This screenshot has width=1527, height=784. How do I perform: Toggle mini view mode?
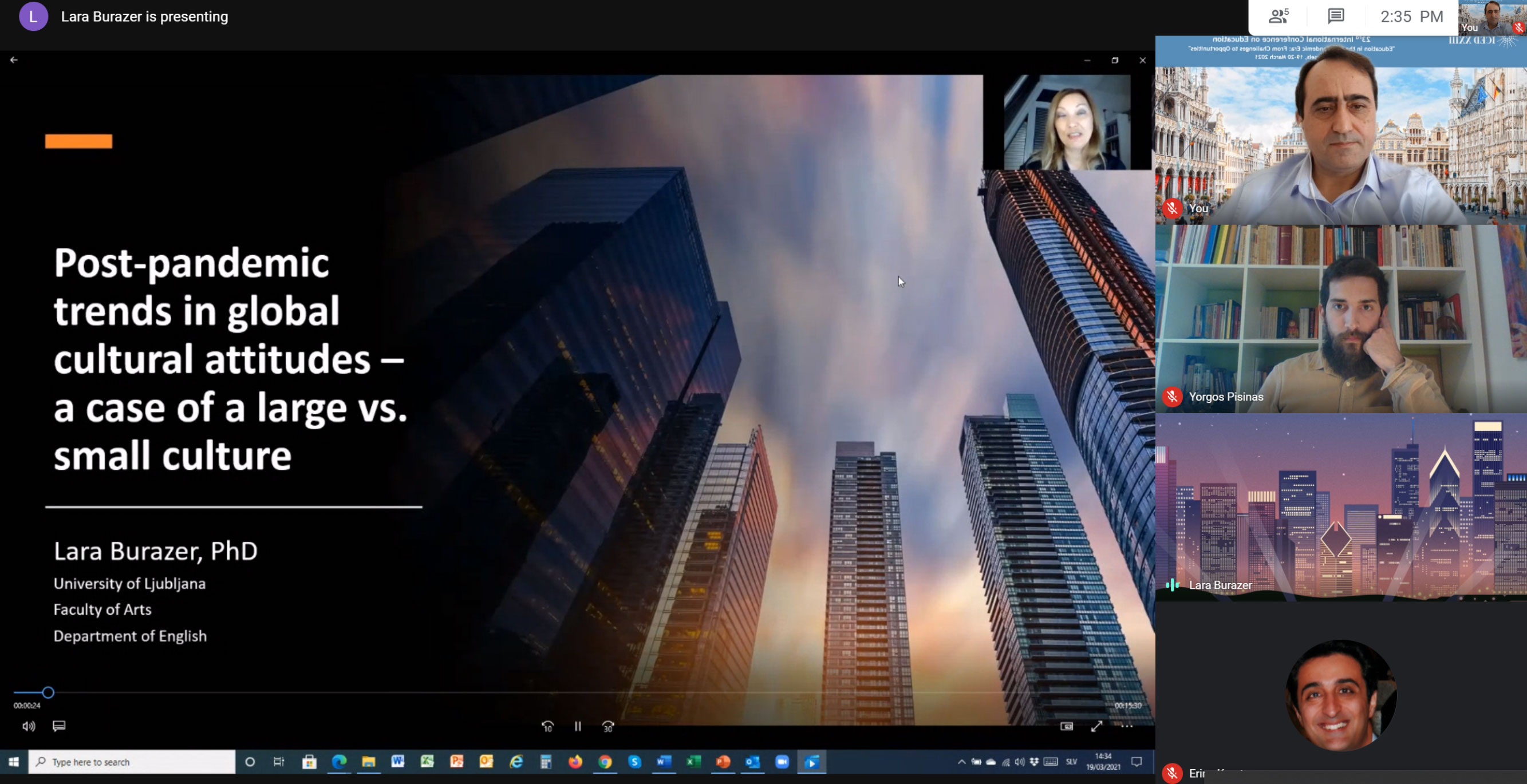[x=1066, y=727]
